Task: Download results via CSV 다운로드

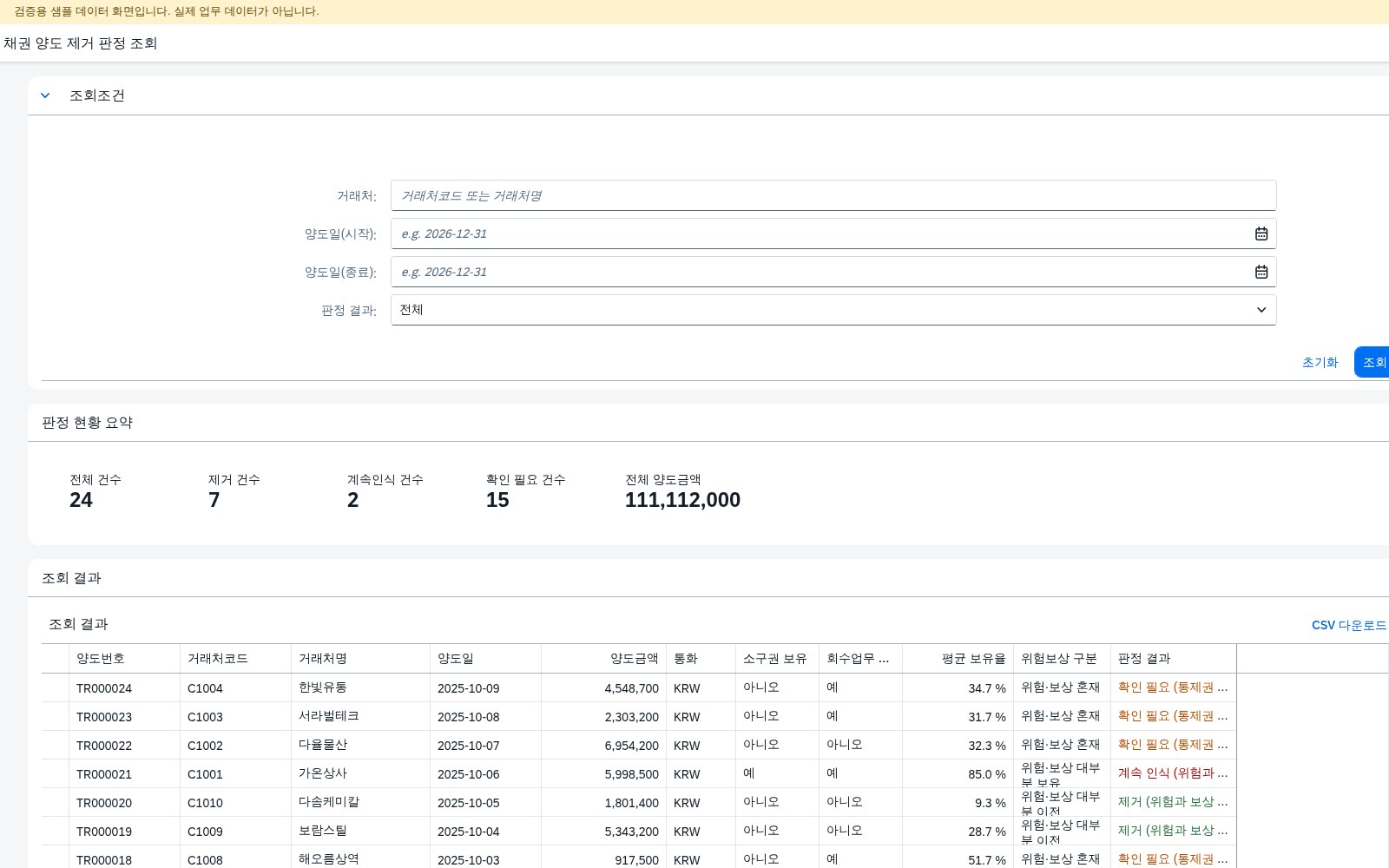Action: pyautogui.click(x=1348, y=625)
